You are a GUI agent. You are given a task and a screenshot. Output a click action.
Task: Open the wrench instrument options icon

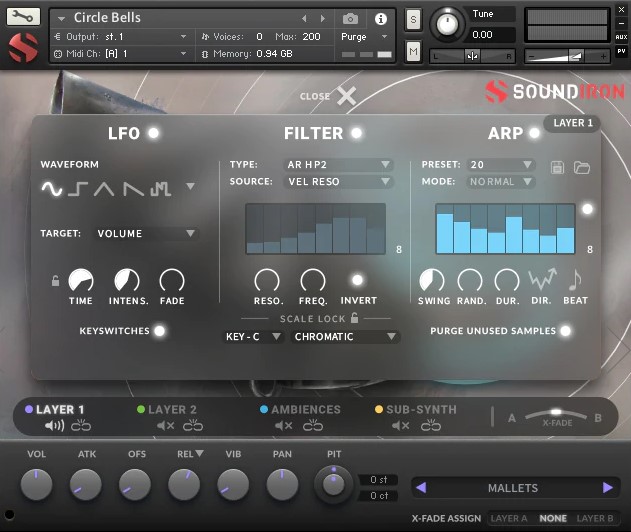click(23, 16)
